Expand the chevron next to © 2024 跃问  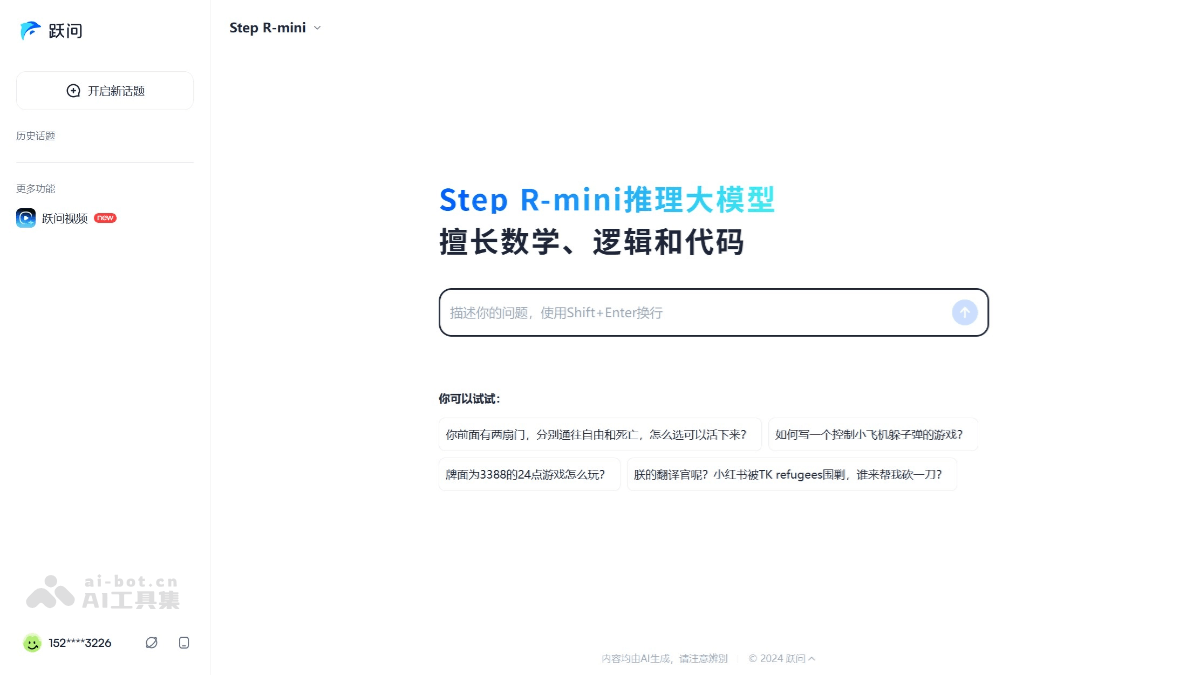(x=809, y=658)
